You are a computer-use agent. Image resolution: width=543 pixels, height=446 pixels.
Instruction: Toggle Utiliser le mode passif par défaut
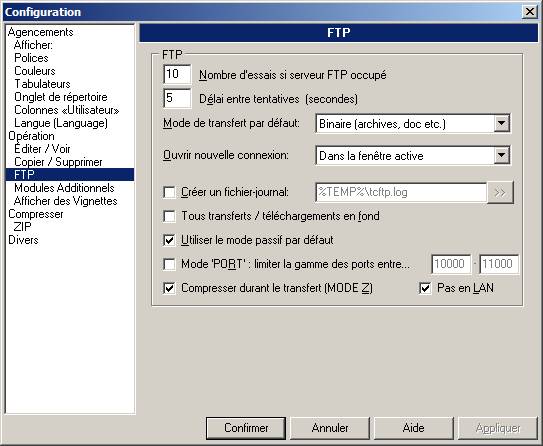169,240
